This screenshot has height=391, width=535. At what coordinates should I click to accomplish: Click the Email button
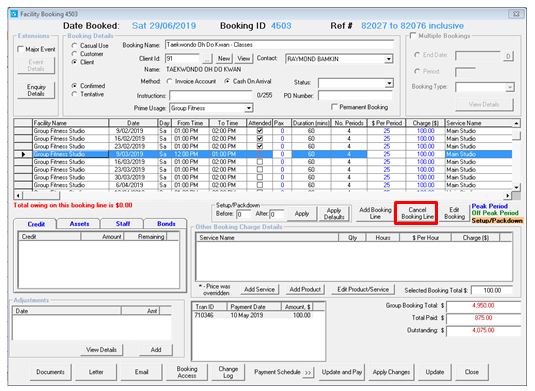point(141,372)
